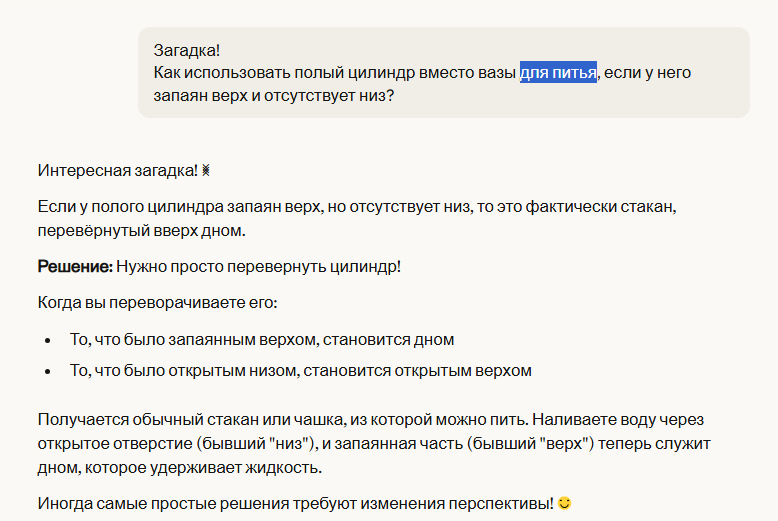This screenshot has width=778, height=521.
Task: Click the highlighted text "для питья"
Action: tap(558, 73)
